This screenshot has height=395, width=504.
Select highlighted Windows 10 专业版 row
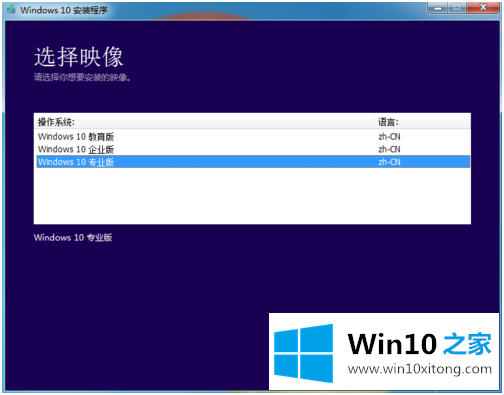click(253, 162)
